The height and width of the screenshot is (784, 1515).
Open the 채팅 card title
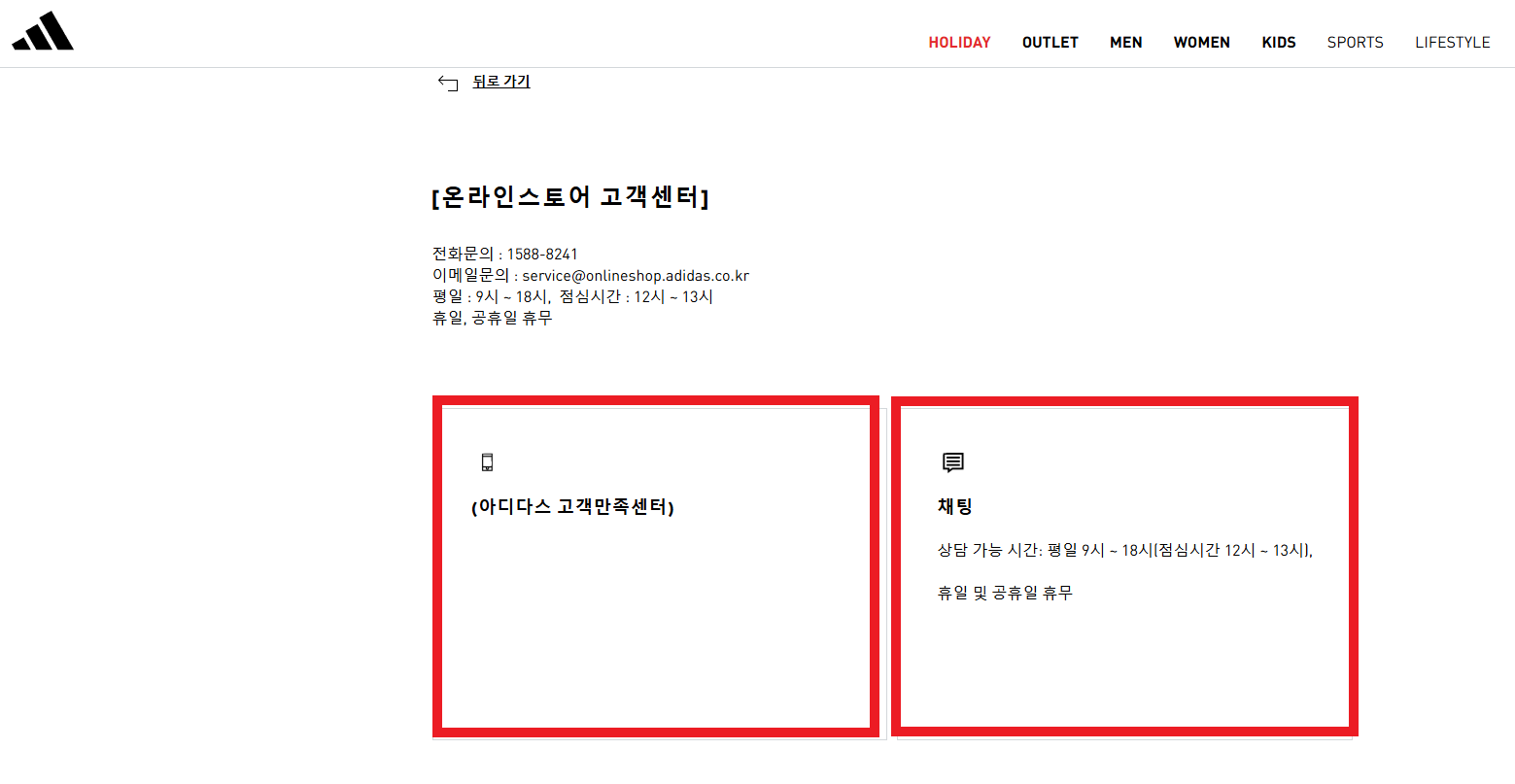pos(955,506)
